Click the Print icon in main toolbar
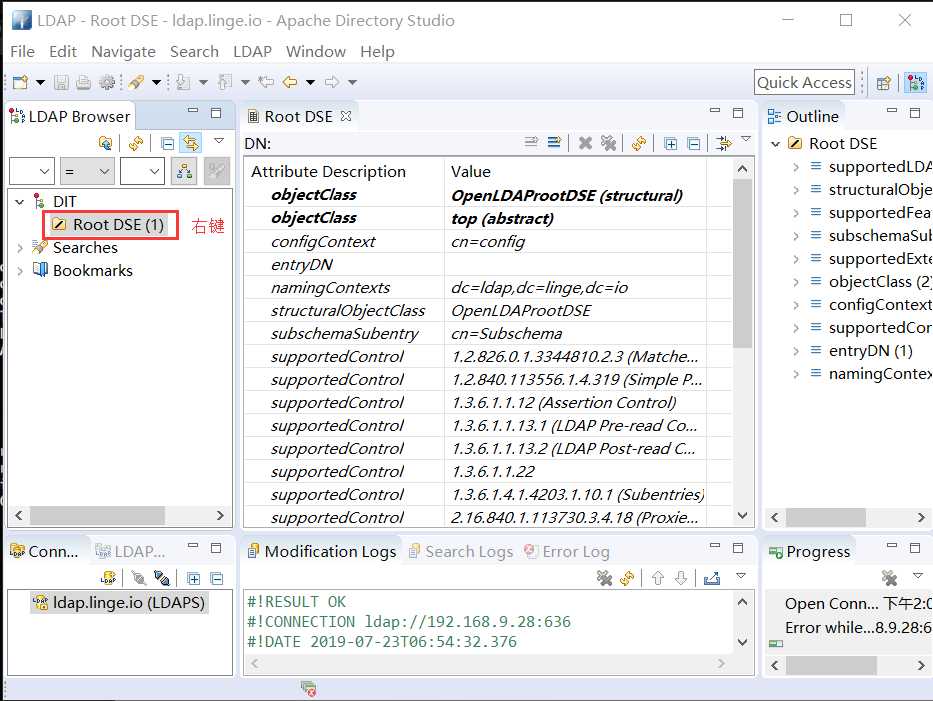The height and width of the screenshot is (701, 933). 83,82
